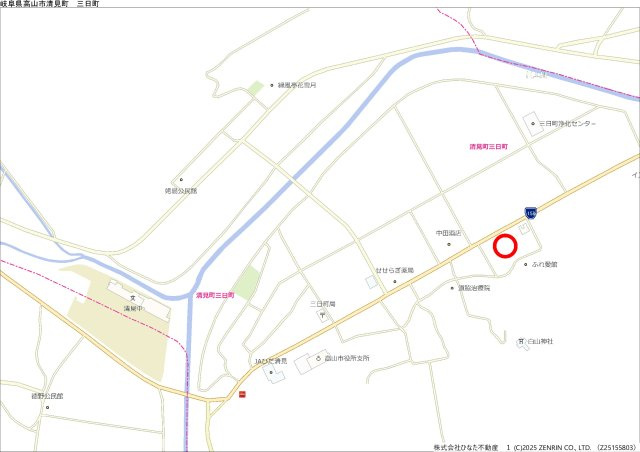Select the 三日町浄化センター marker dot
640x452 pixels.
point(533,123)
